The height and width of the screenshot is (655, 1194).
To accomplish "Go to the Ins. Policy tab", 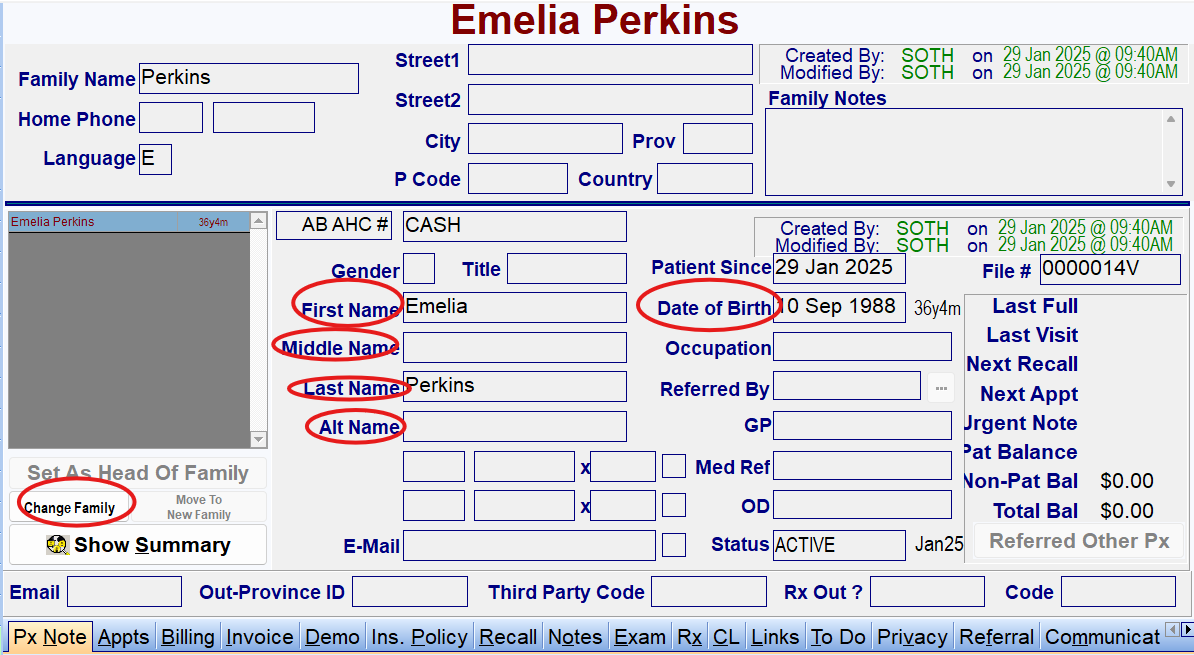I will click(419, 637).
